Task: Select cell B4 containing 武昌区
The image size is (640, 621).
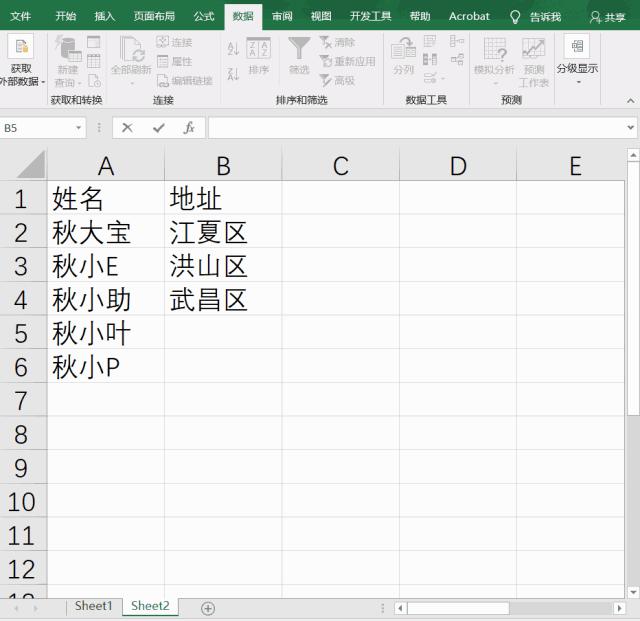Action: pos(222,299)
